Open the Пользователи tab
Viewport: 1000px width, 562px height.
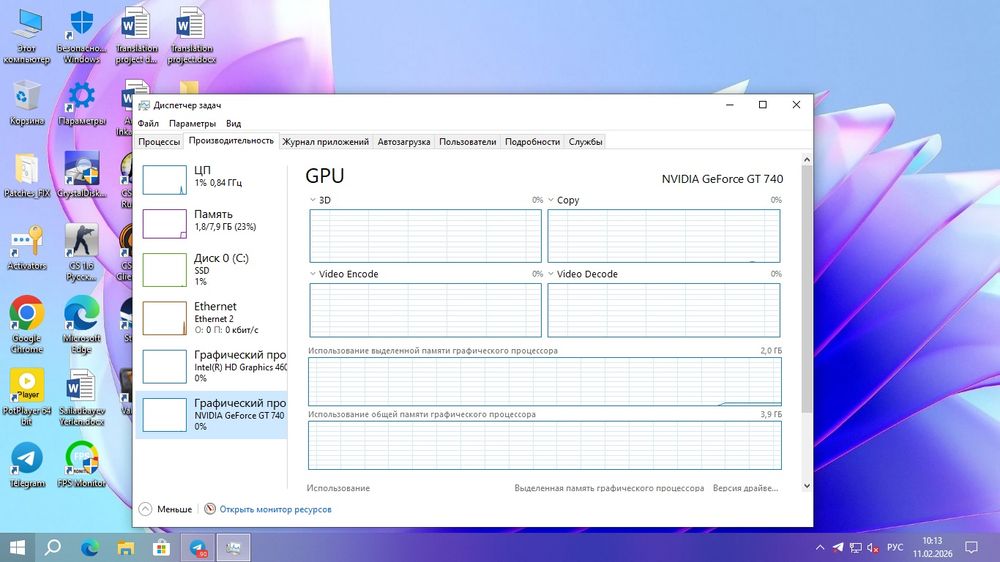pos(467,142)
